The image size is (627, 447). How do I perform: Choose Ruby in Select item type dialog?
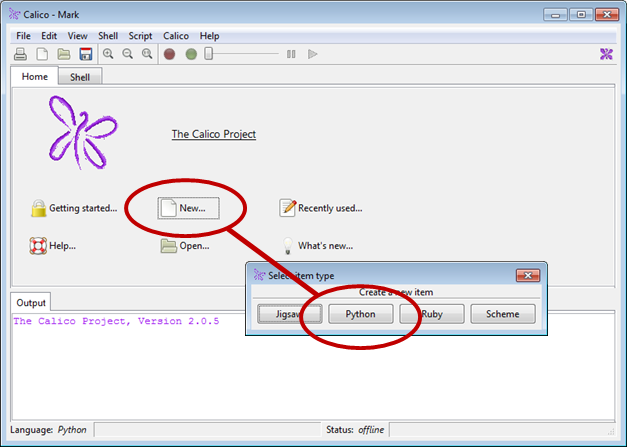(x=432, y=314)
